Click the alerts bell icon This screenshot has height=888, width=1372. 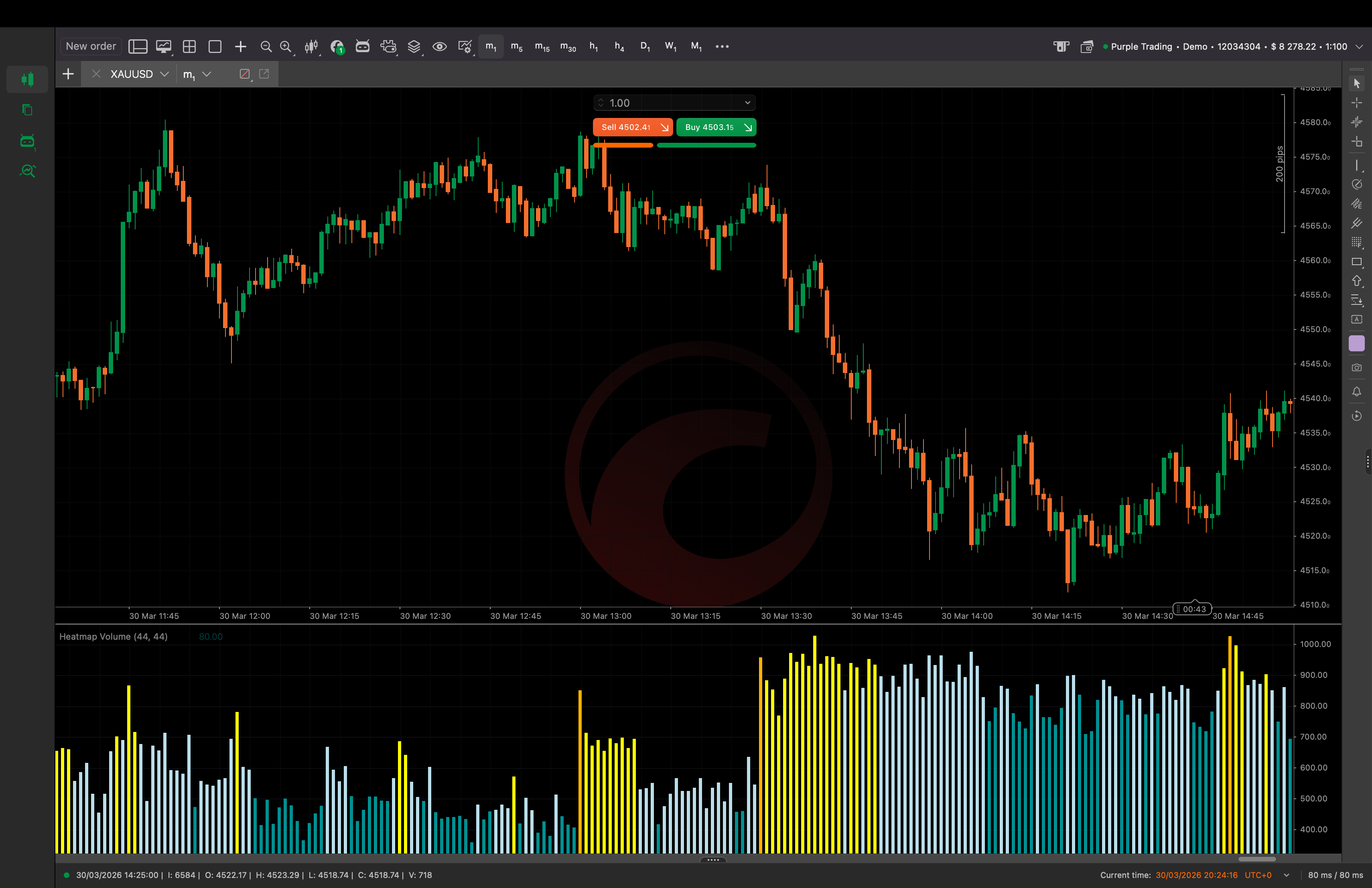(x=1357, y=392)
